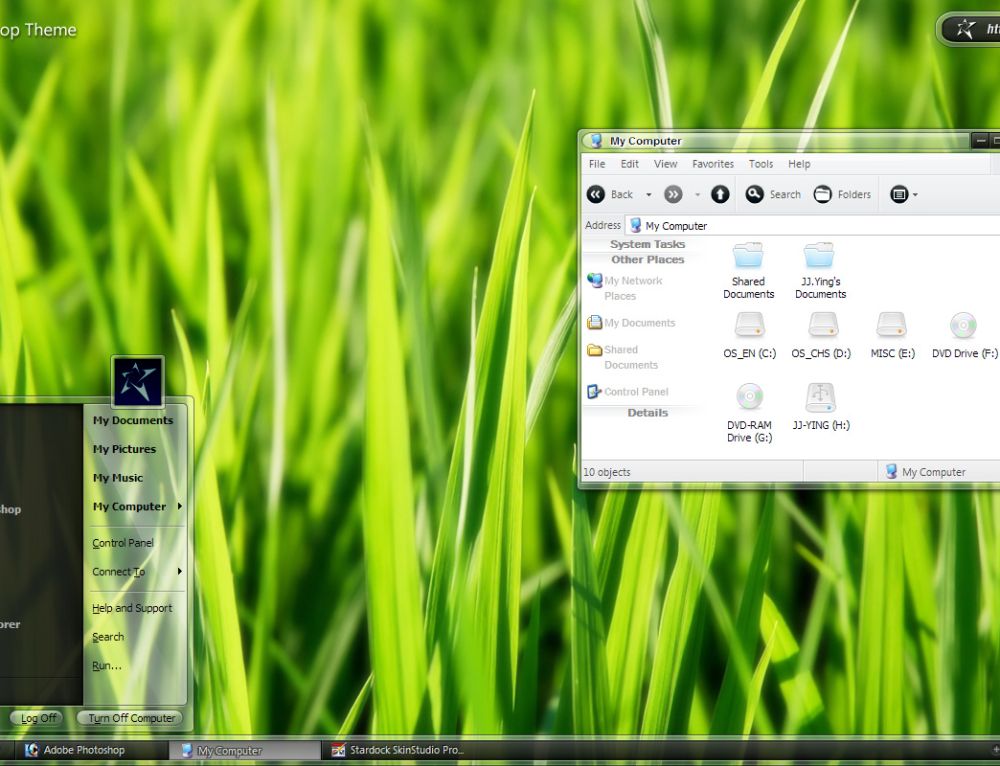Open the Views dropdown in toolbar
This screenshot has height=766, width=1000.
point(903,195)
